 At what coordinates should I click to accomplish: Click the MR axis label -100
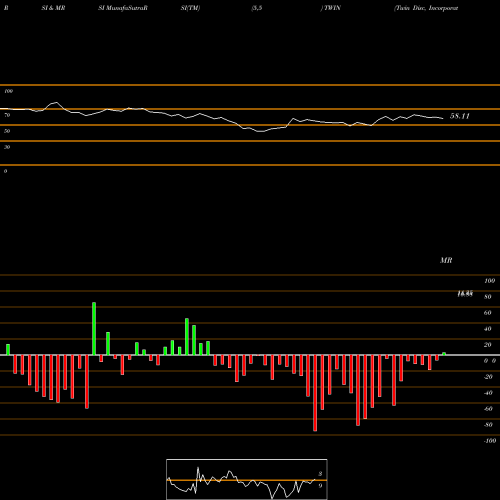click(490, 441)
